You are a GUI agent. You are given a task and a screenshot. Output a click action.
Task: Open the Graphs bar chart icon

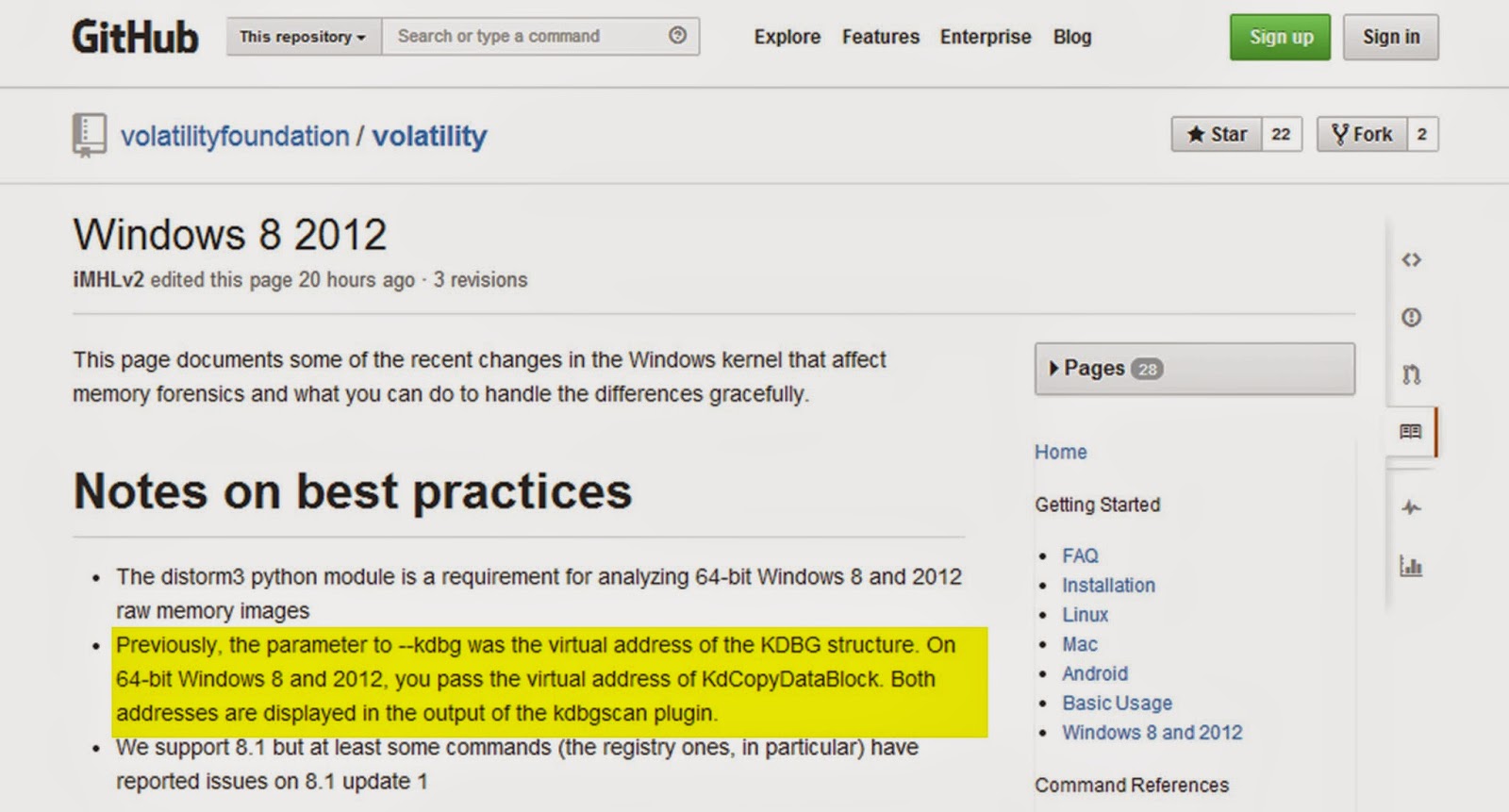click(x=1411, y=566)
